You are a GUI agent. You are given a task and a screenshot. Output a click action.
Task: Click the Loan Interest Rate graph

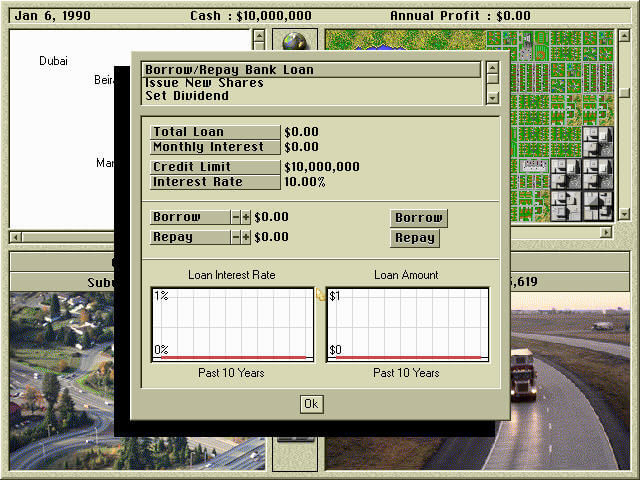point(232,324)
